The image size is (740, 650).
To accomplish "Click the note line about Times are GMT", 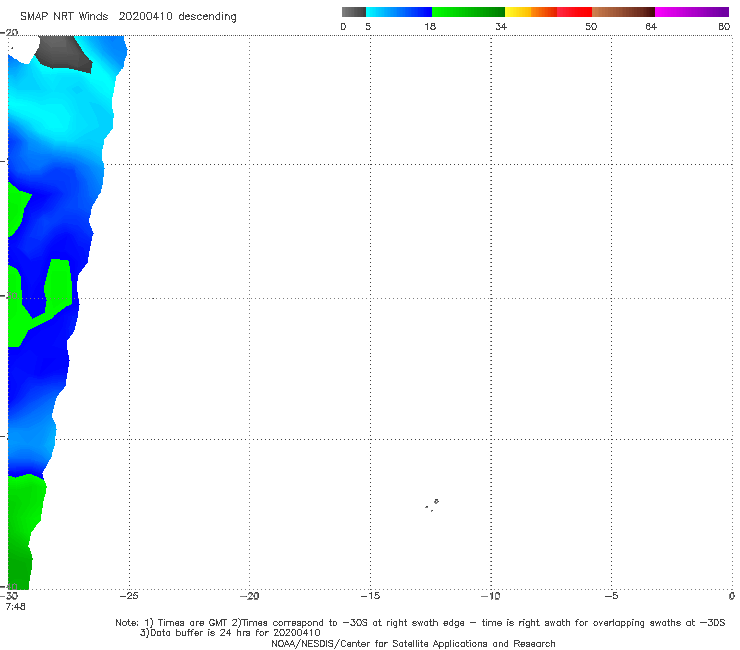I will (x=420, y=623).
